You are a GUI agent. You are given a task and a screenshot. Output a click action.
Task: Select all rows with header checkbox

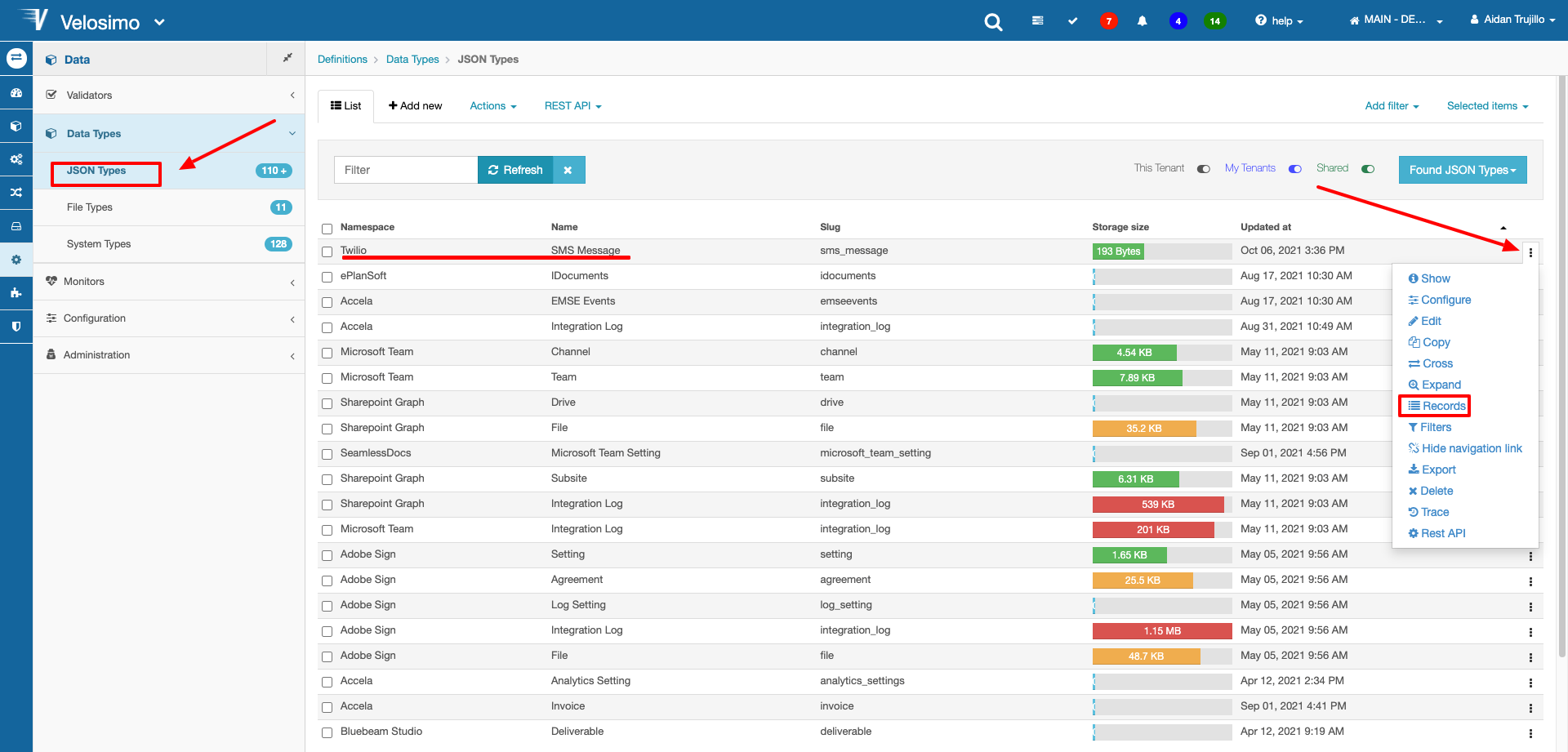pos(327,229)
